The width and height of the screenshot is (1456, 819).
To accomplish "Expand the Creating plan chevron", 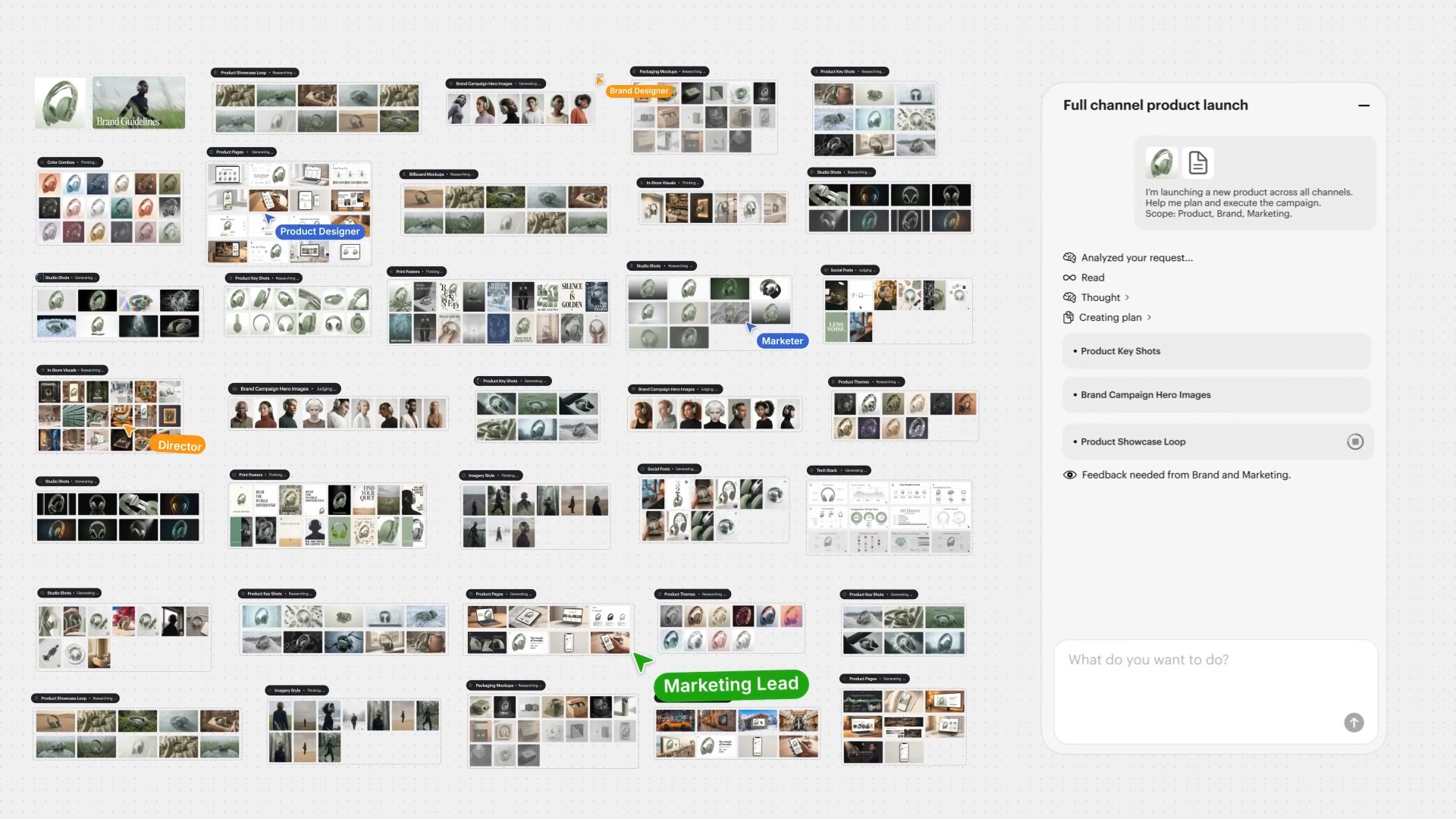I will click(1149, 318).
